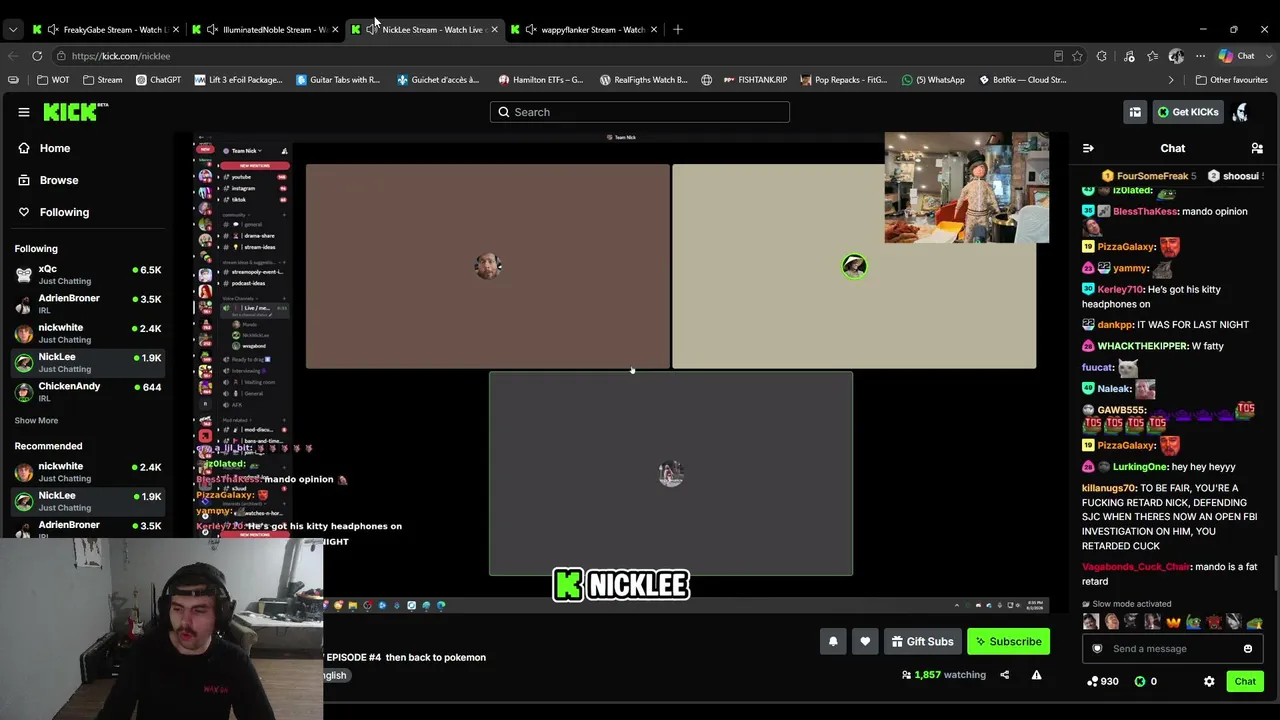Image resolution: width=1280 pixels, height=720 pixels.
Task: Click the Get KICKs button
Action: click(x=1188, y=112)
